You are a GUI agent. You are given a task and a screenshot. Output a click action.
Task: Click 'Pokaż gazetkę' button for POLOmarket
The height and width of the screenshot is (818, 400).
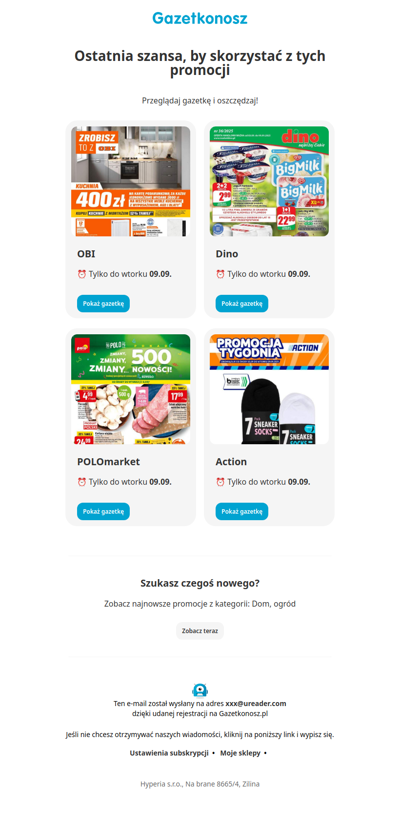coord(103,512)
